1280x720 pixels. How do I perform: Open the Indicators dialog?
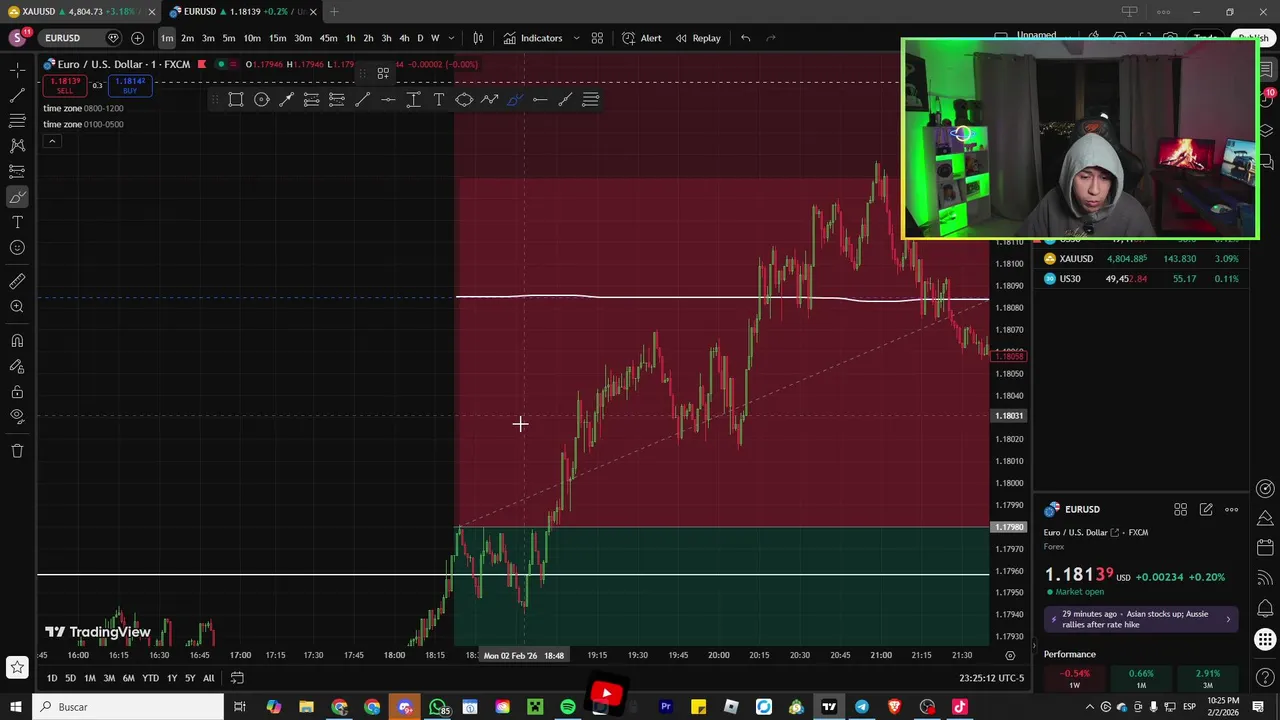[533, 38]
